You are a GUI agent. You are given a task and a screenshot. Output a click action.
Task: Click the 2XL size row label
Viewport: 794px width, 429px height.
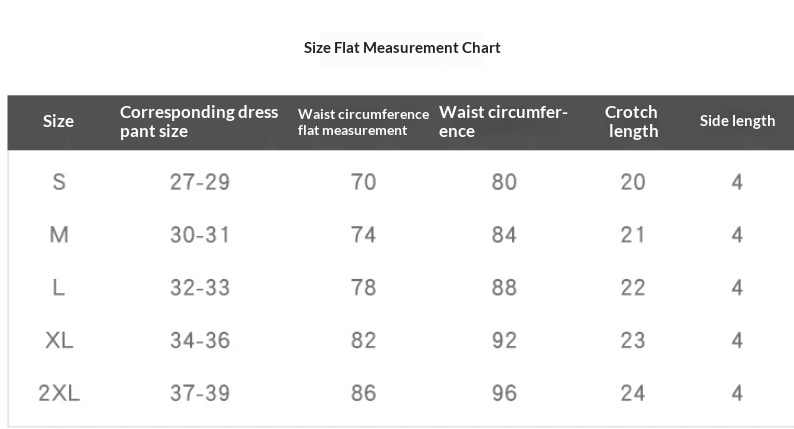[x=59, y=393]
